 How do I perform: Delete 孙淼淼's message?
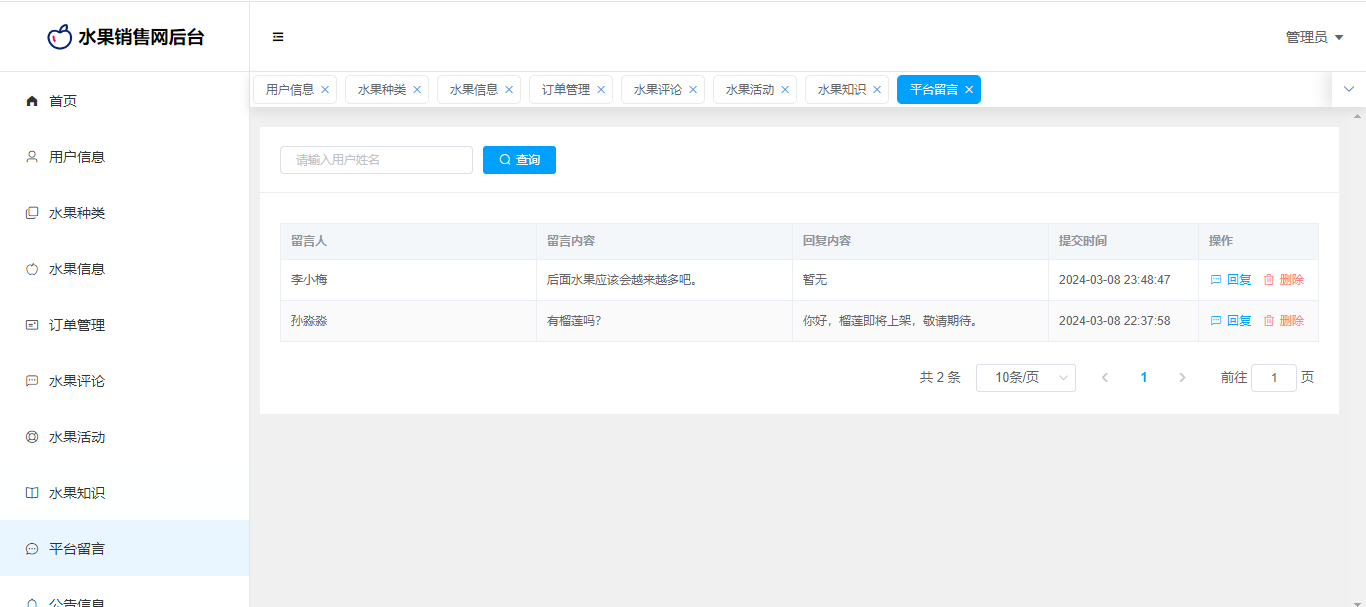(x=1283, y=321)
